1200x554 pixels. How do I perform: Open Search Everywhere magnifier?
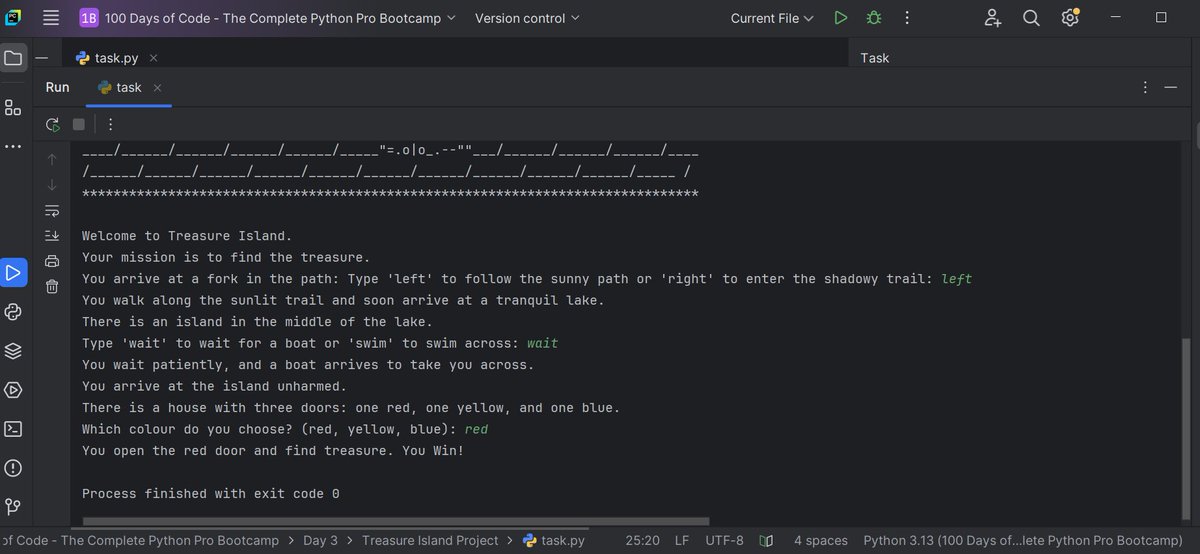pos(1031,18)
